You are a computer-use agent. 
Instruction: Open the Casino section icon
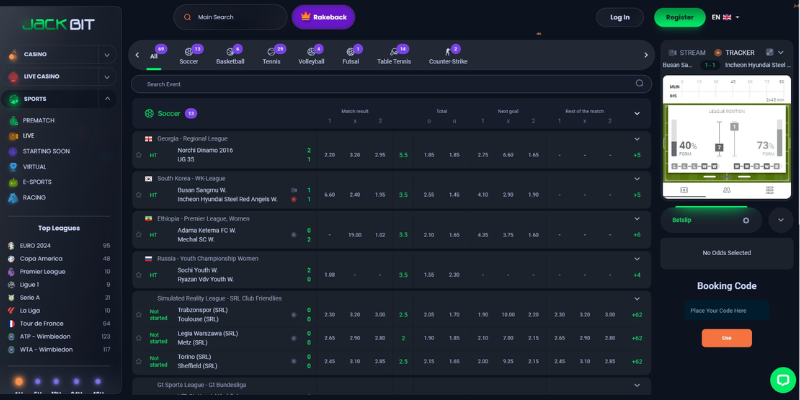tap(13, 54)
